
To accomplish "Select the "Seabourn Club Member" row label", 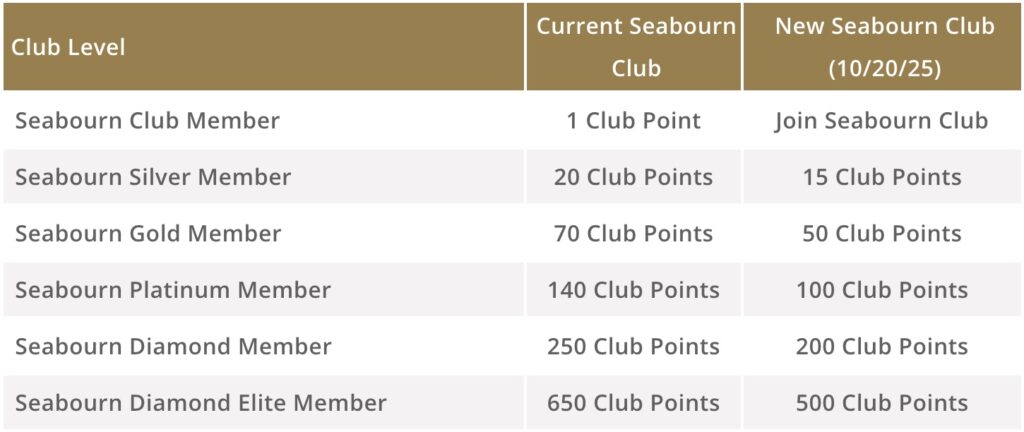I will [x=147, y=121].
